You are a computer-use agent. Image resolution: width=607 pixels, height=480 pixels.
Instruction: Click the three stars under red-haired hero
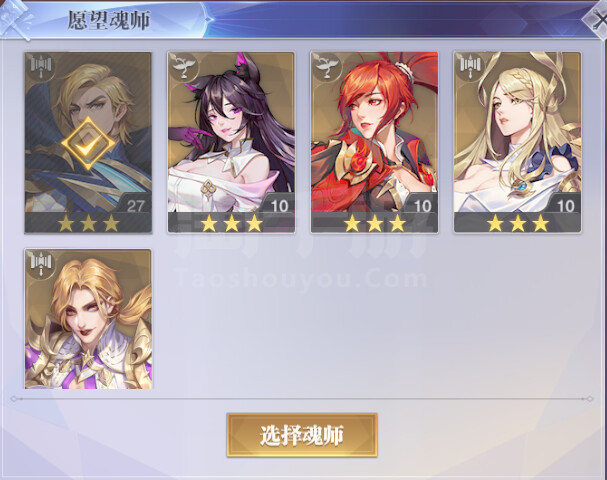pyautogui.click(x=374, y=223)
